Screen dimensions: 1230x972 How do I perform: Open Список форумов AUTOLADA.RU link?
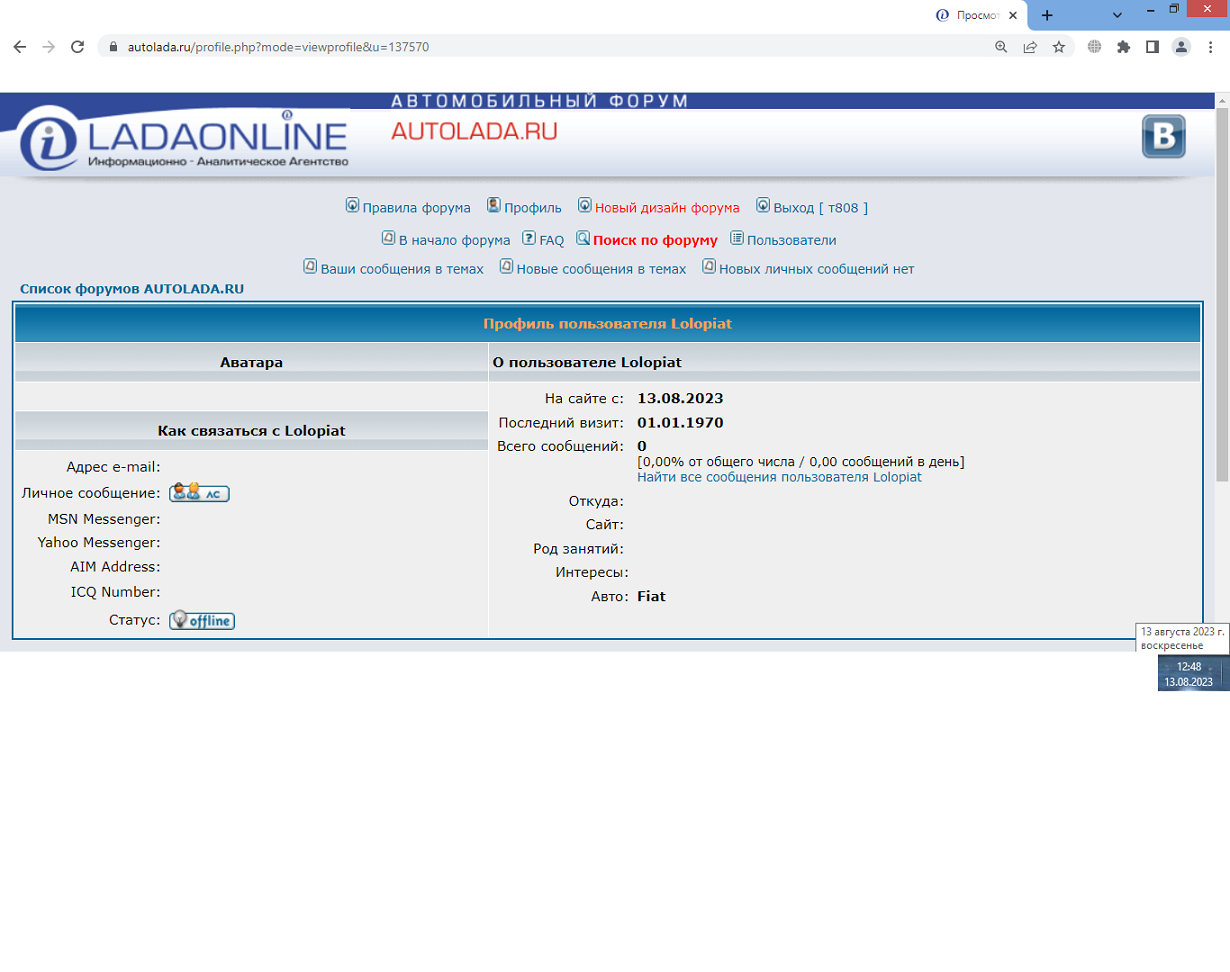click(132, 289)
